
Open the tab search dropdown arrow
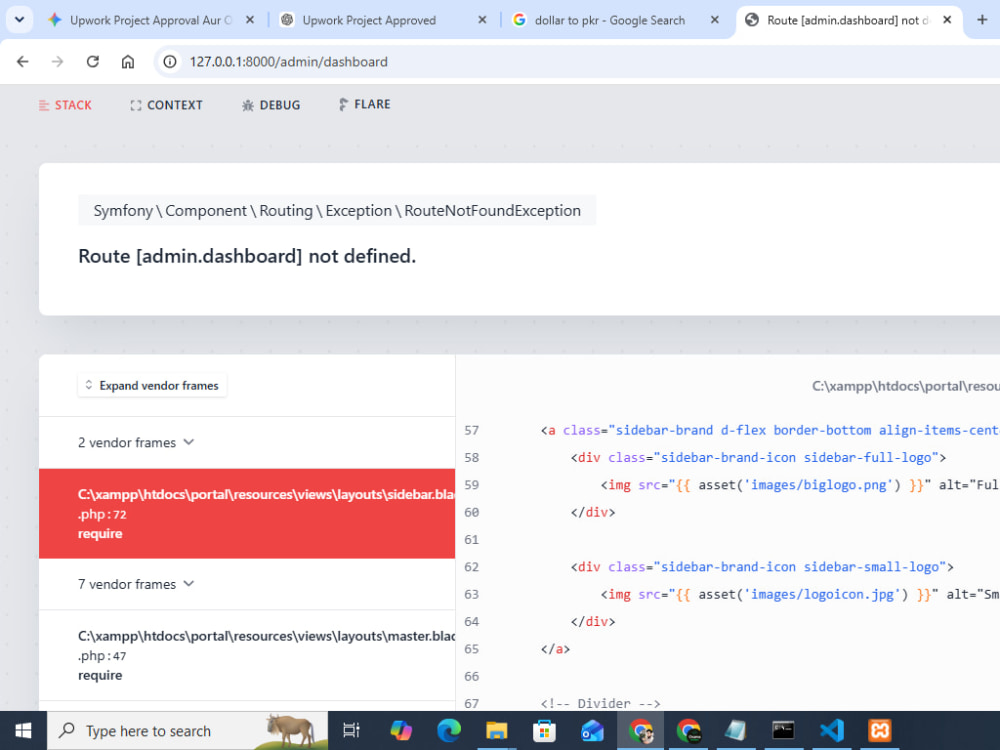pos(19,20)
